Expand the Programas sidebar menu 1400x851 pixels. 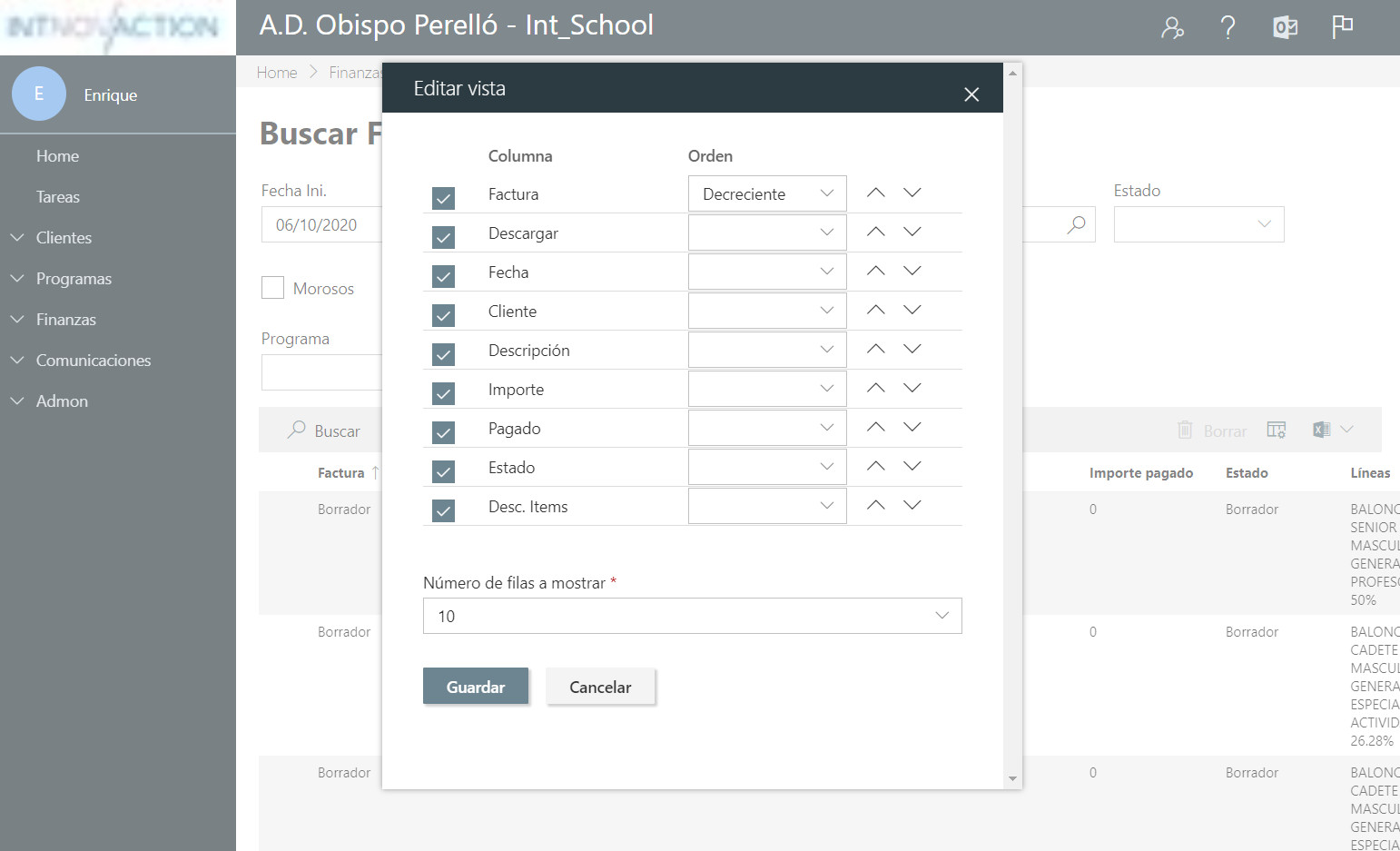74,279
